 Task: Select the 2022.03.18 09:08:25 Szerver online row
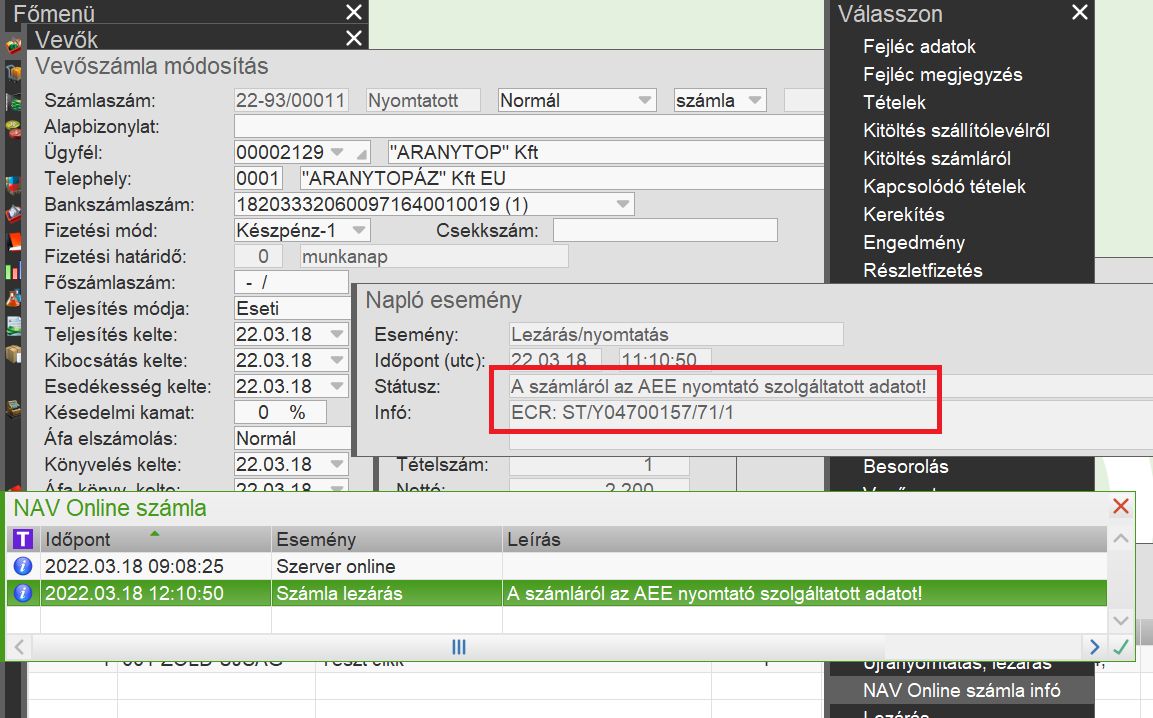point(557,566)
